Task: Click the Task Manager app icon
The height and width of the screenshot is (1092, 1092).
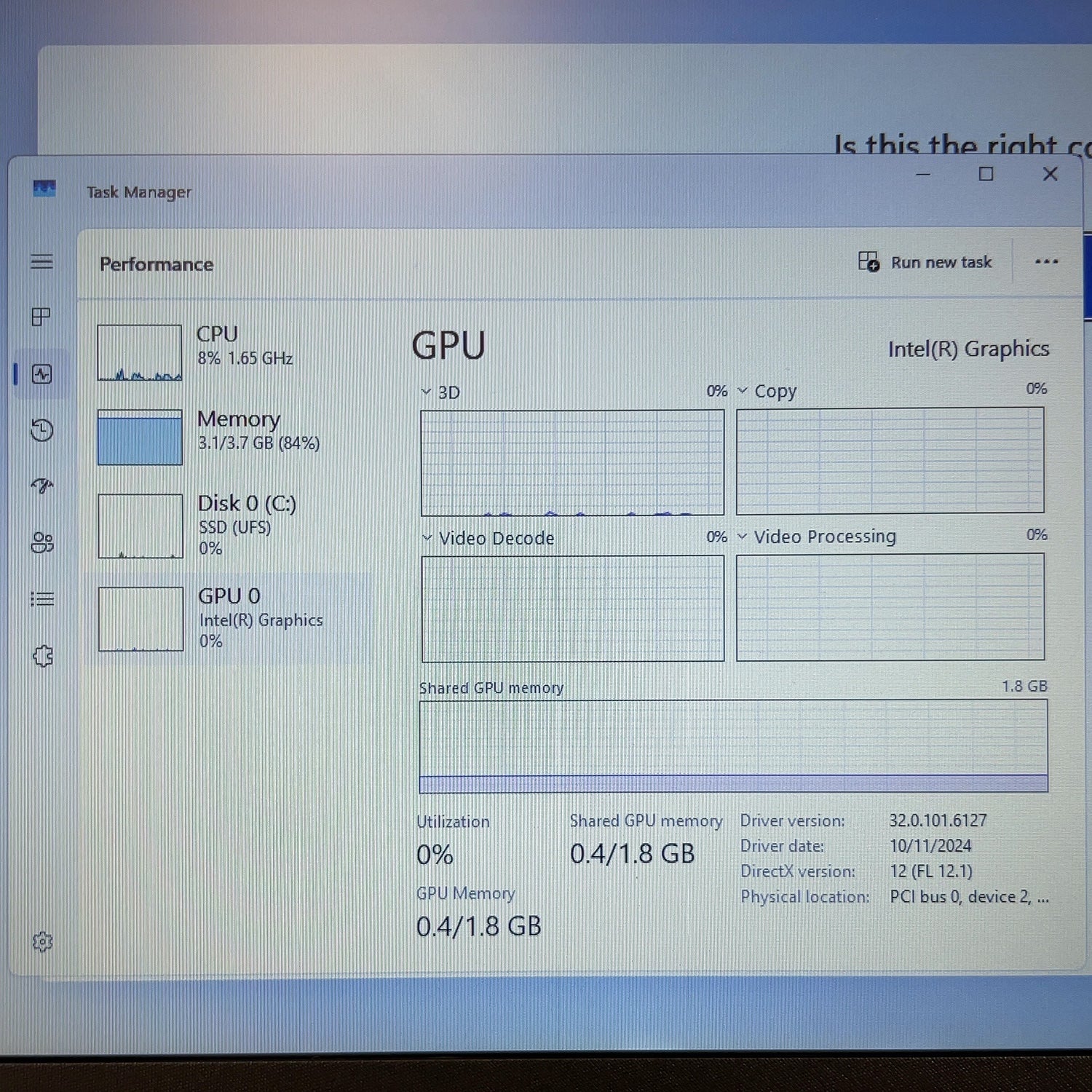Action: coord(44,189)
